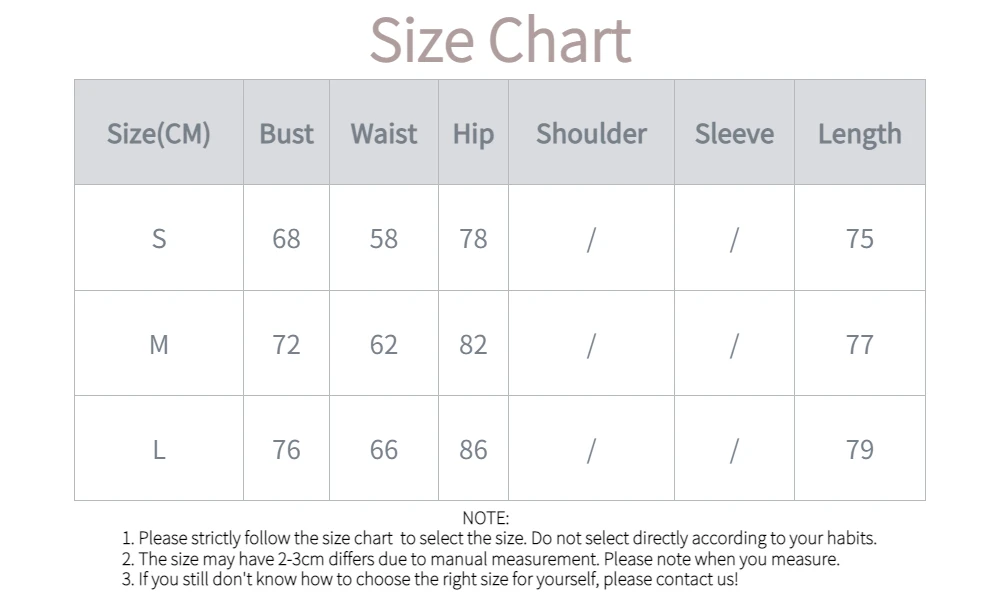
Task: Click the Bust column header
Action: (286, 134)
